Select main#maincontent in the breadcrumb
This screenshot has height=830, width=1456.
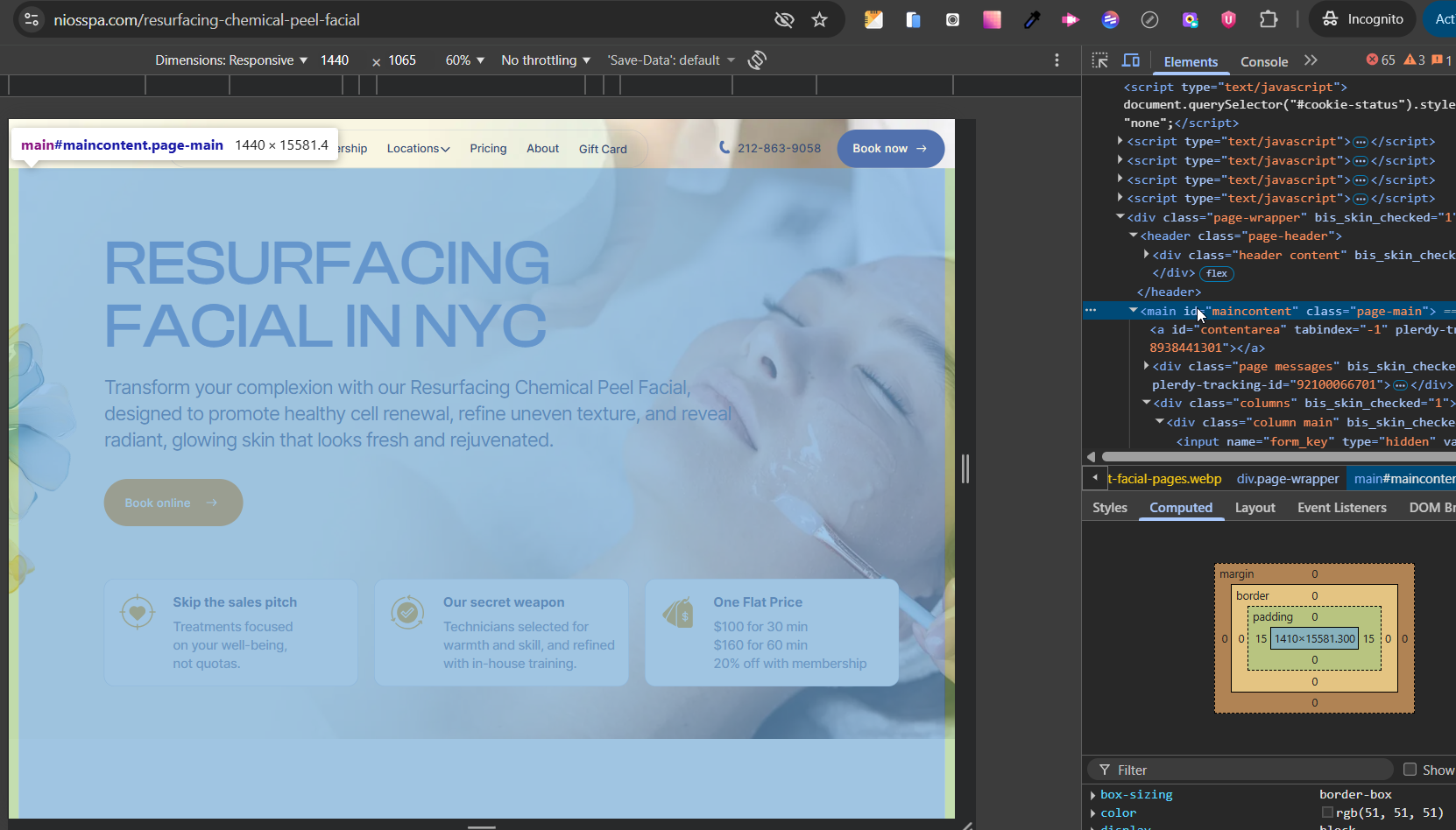pos(1404,479)
